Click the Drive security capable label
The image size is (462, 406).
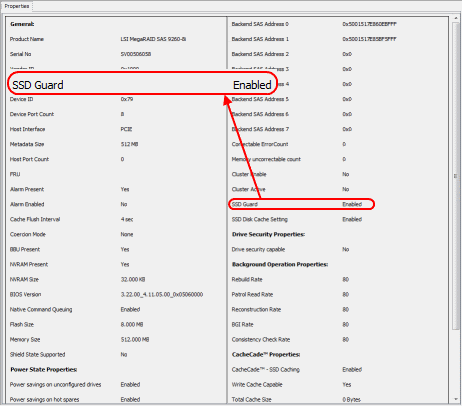[258, 249]
